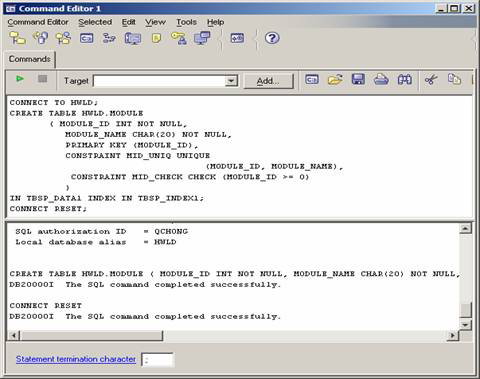The height and width of the screenshot is (379, 480).
Task: Save the script with the floppy disk icon
Action: (x=358, y=79)
